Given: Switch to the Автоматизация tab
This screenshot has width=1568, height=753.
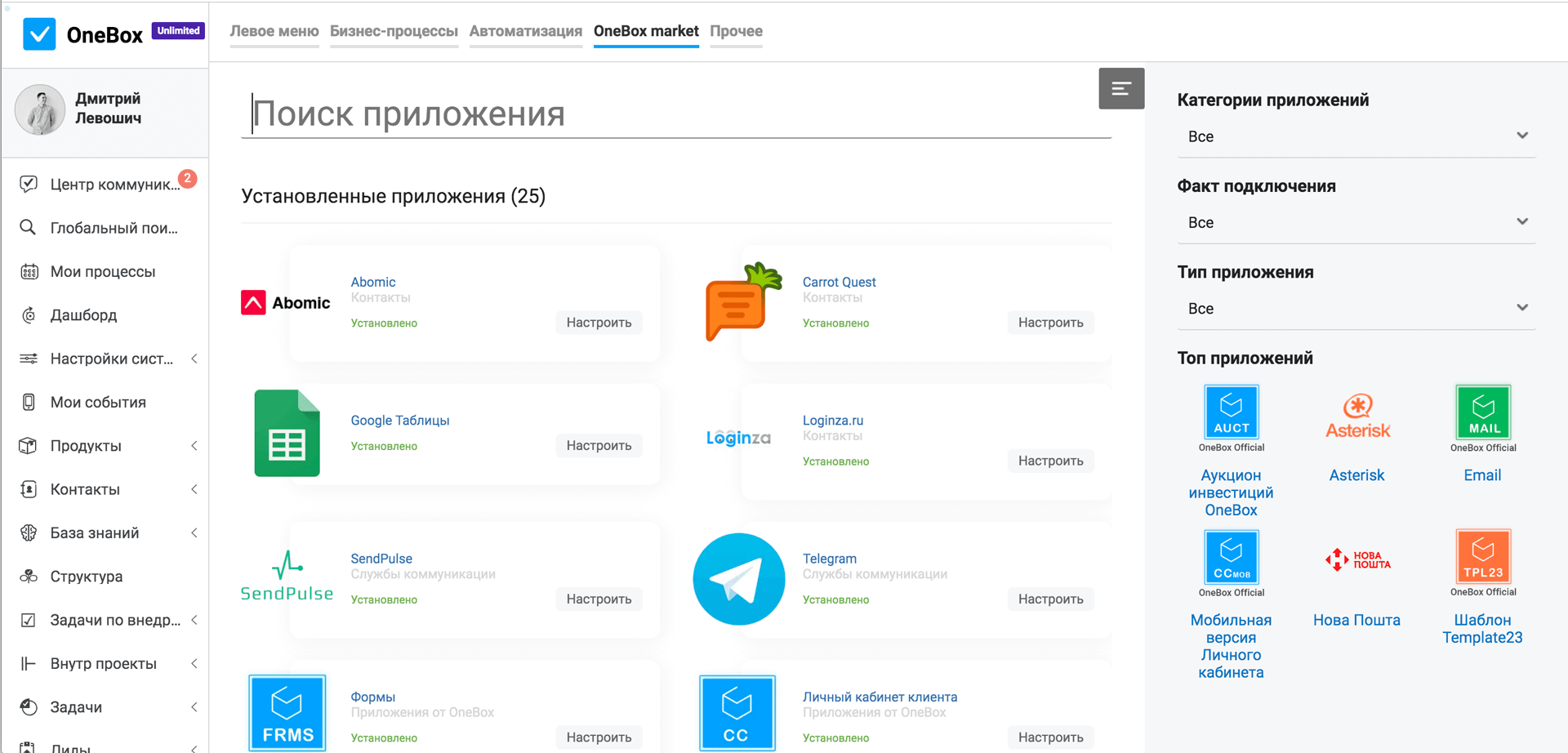Looking at the screenshot, I should pos(526,31).
